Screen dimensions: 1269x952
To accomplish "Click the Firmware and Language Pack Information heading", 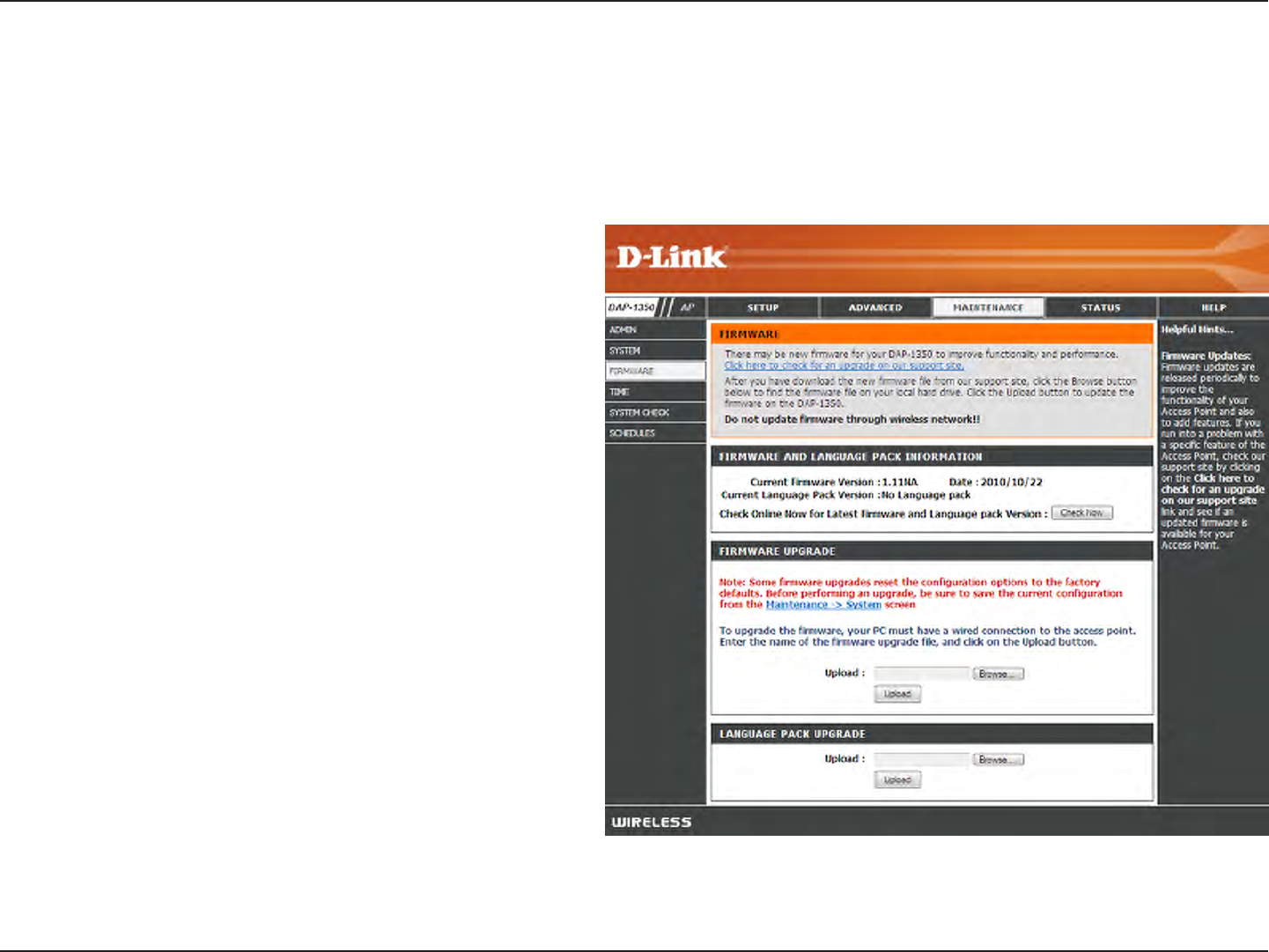I will [x=851, y=457].
